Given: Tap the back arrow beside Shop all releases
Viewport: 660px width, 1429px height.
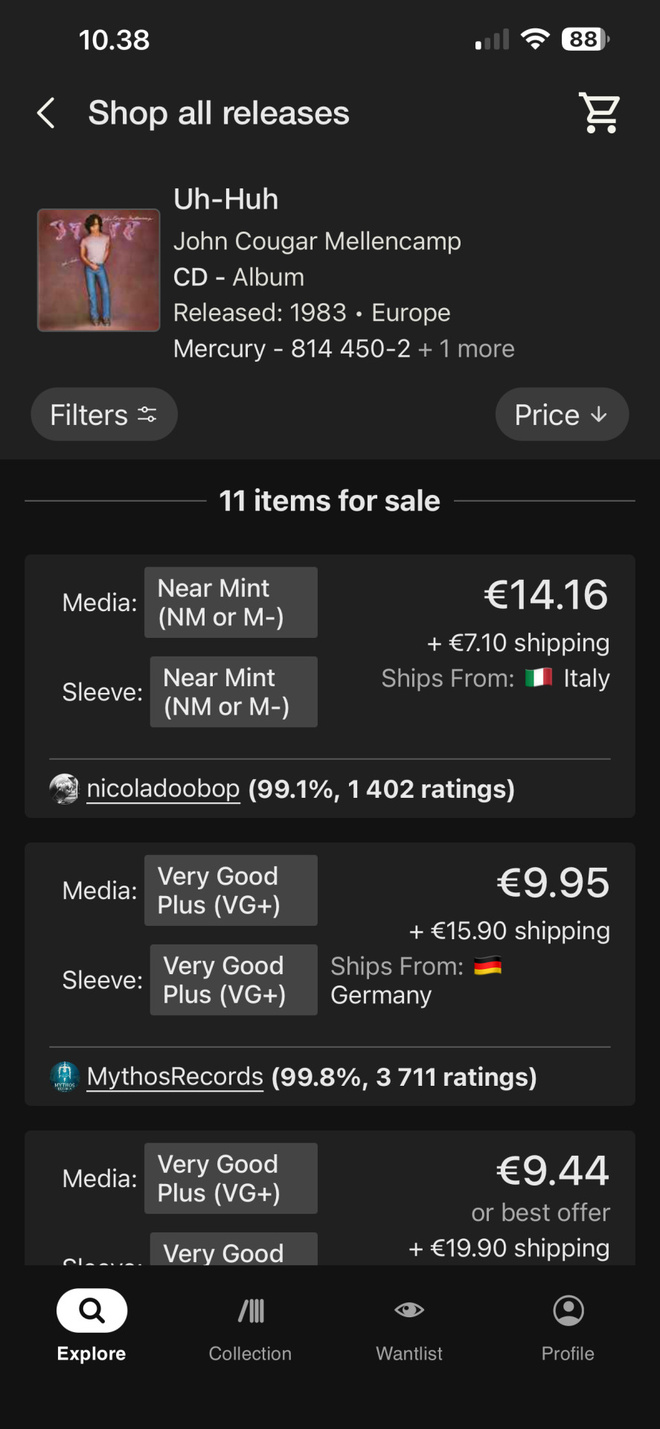Looking at the screenshot, I should (x=46, y=113).
